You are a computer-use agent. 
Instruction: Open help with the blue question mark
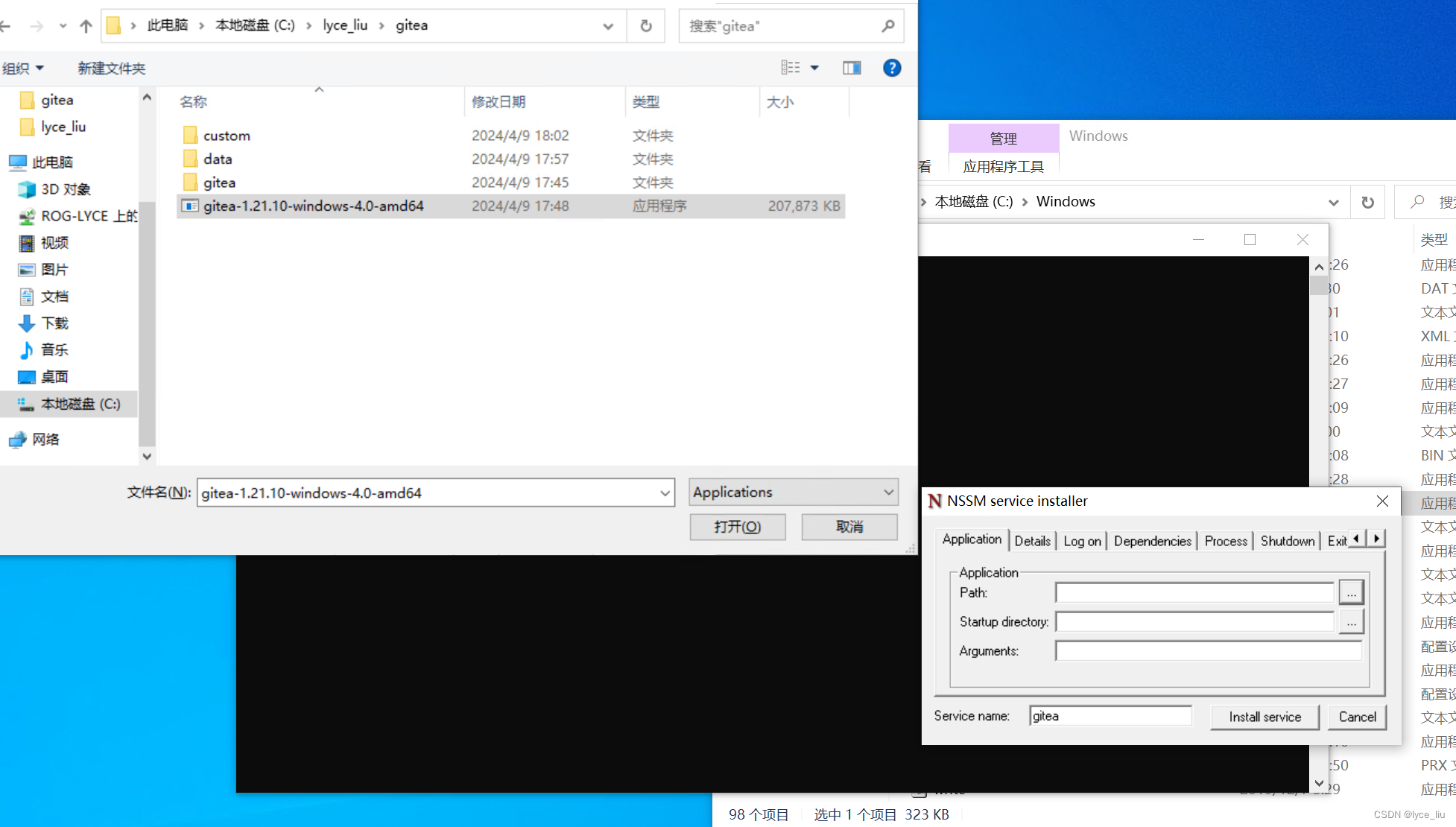(892, 68)
